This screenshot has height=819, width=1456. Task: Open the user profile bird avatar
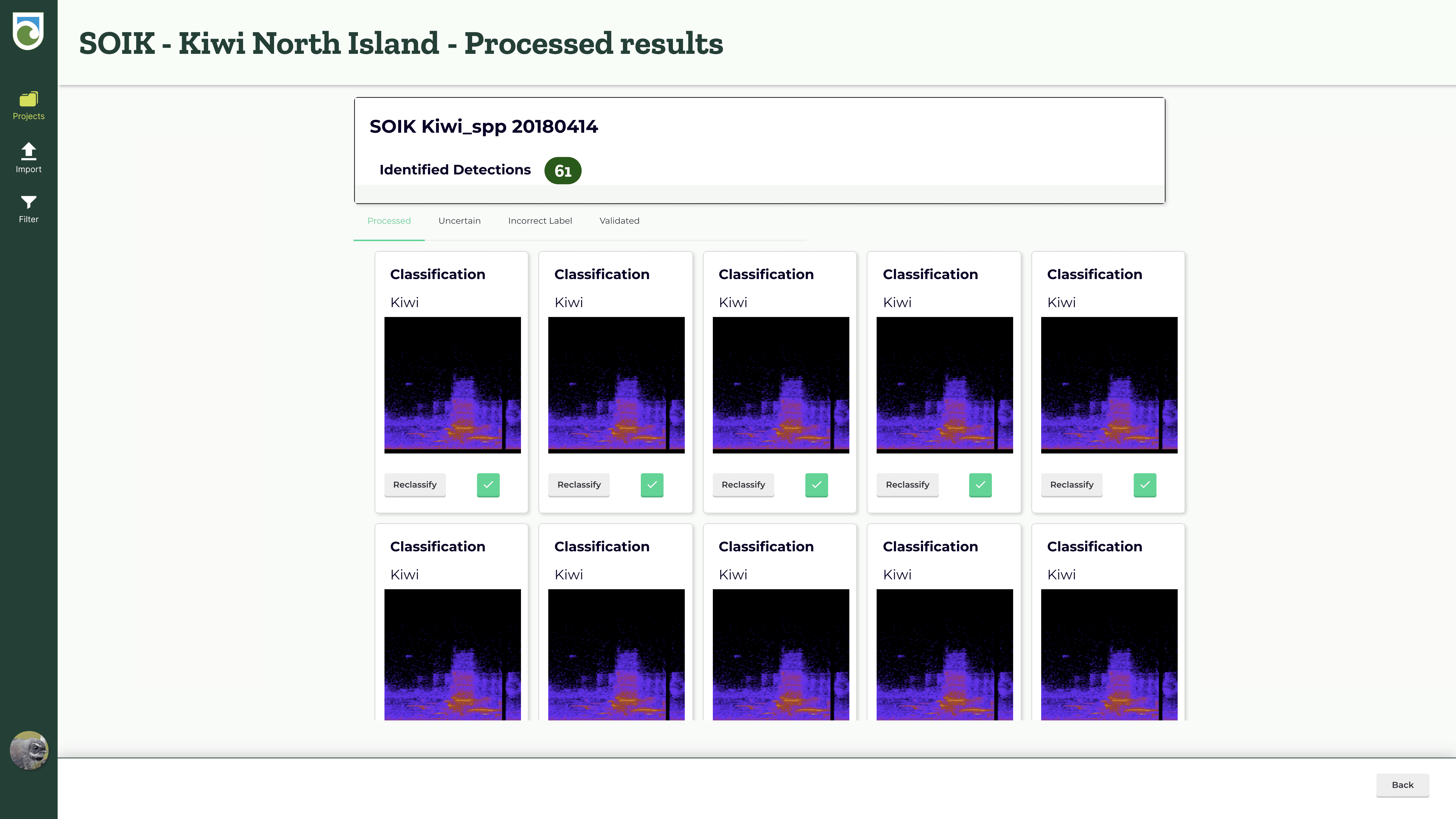point(29,750)
